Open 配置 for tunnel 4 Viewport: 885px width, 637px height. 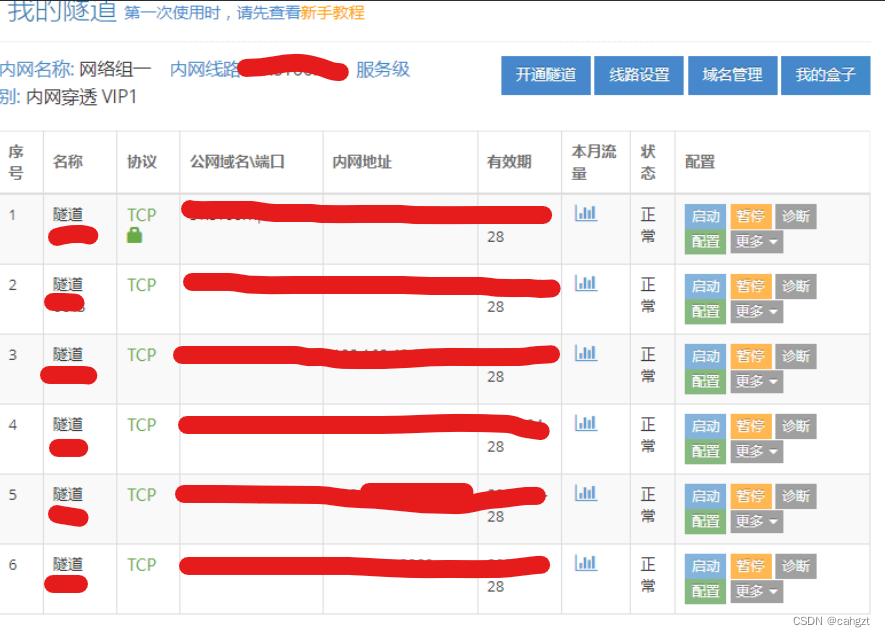[706, 451]
